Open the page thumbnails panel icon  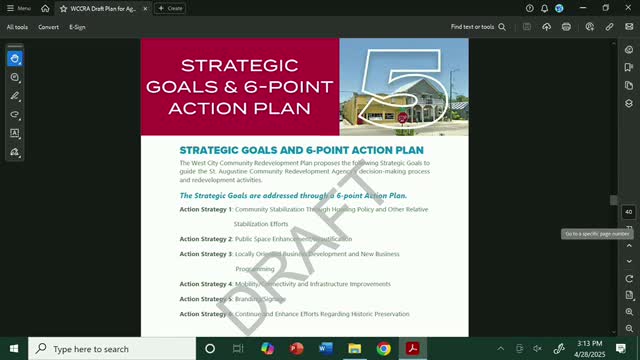point(629,85)
